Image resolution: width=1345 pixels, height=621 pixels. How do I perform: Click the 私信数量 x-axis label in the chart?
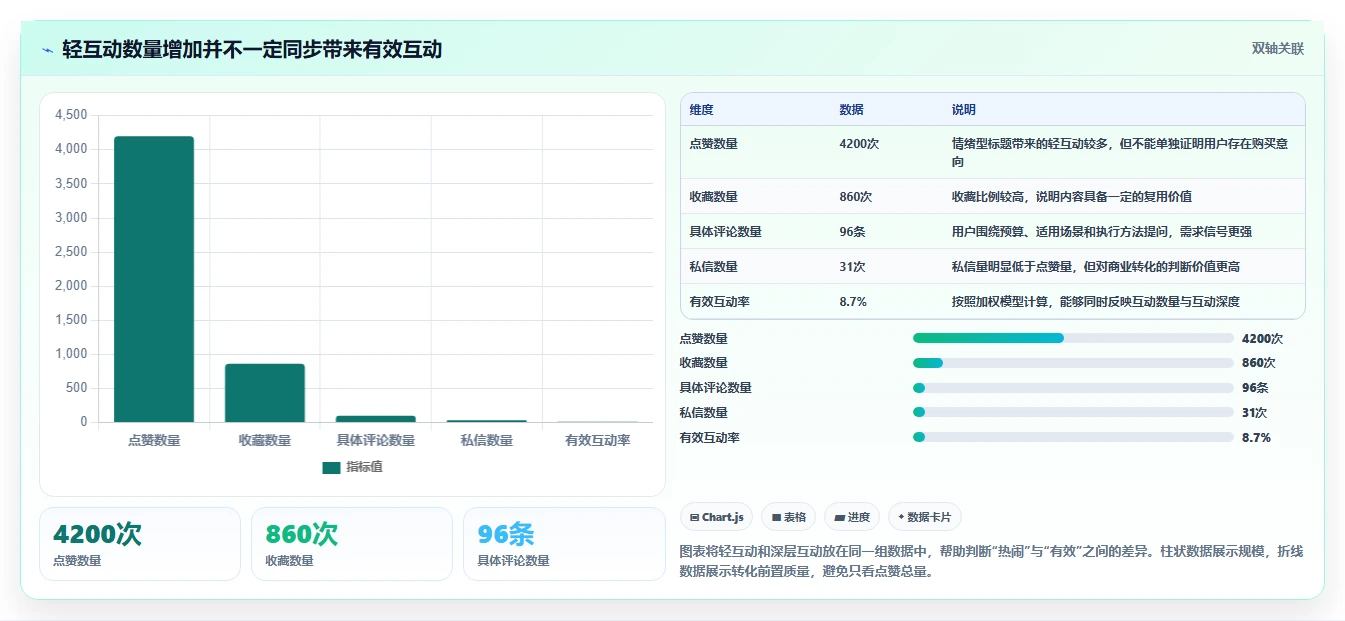tap(487, 440)
